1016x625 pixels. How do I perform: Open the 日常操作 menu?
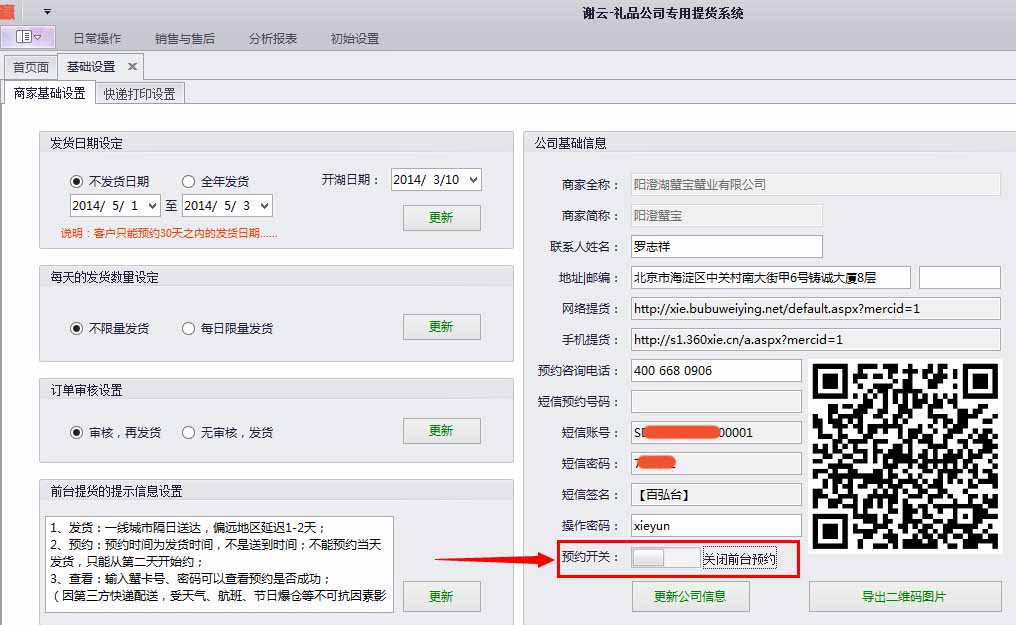point(97,38)
